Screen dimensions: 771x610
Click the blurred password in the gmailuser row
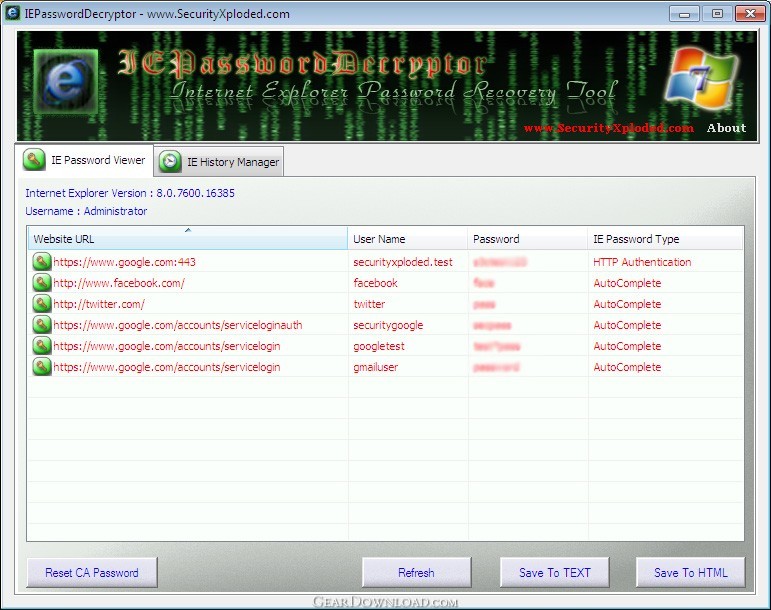496,367
